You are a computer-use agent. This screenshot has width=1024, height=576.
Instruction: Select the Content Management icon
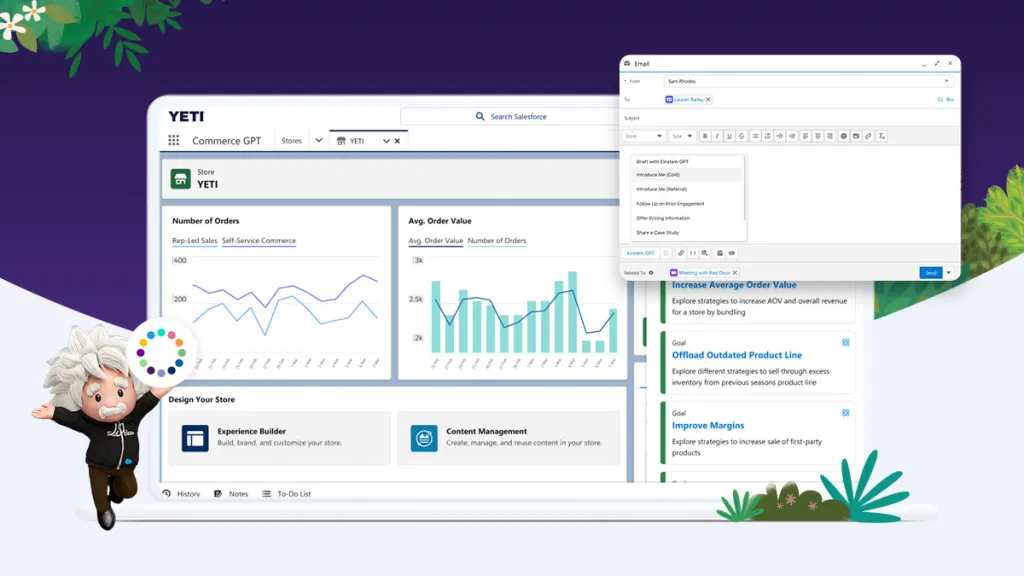421,437
